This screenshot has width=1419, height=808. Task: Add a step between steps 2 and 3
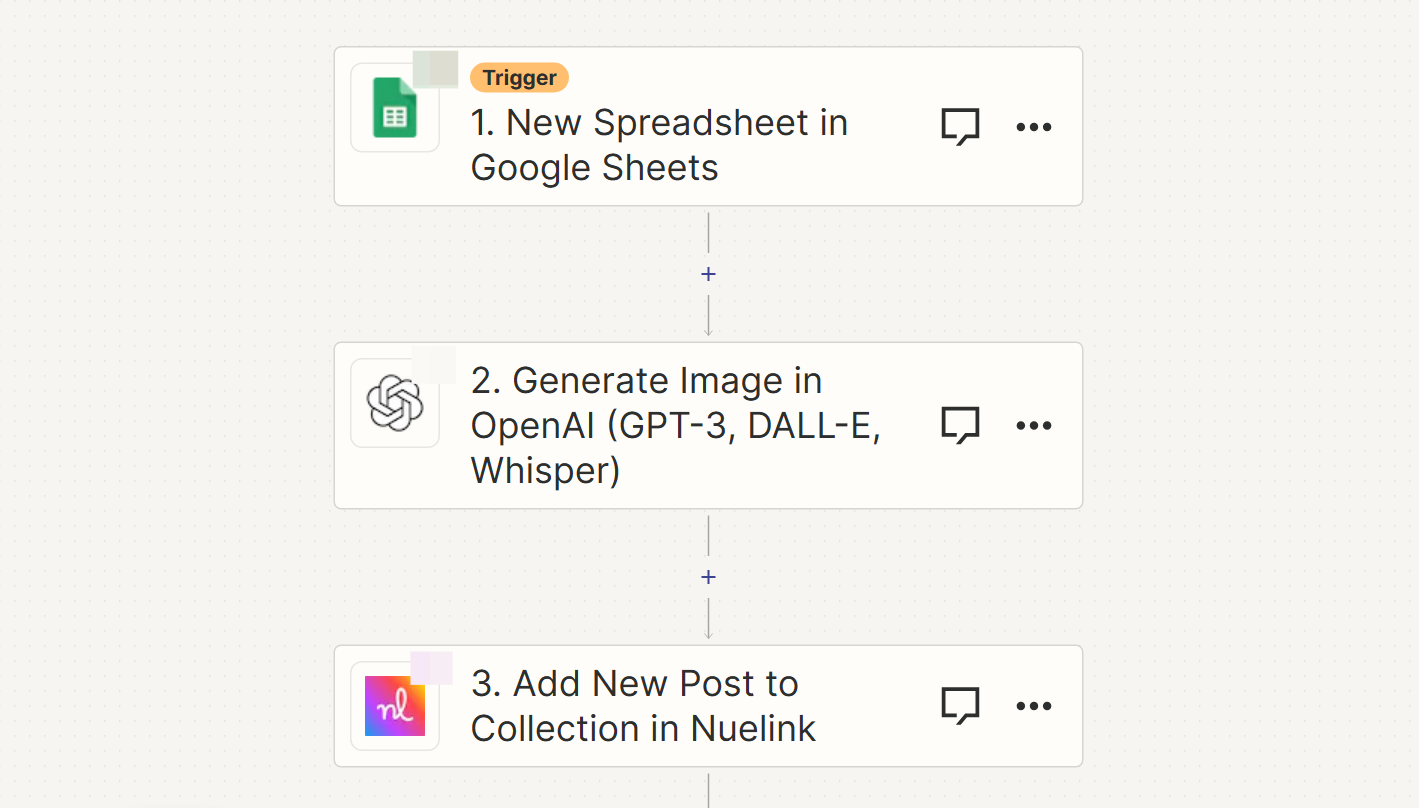pos(708,577)
